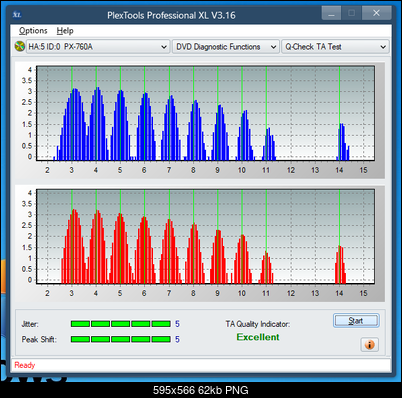Click the disc drive icon beside PX-760A
The height and width of the screenshot is (398, 402).
pos(20,46)
